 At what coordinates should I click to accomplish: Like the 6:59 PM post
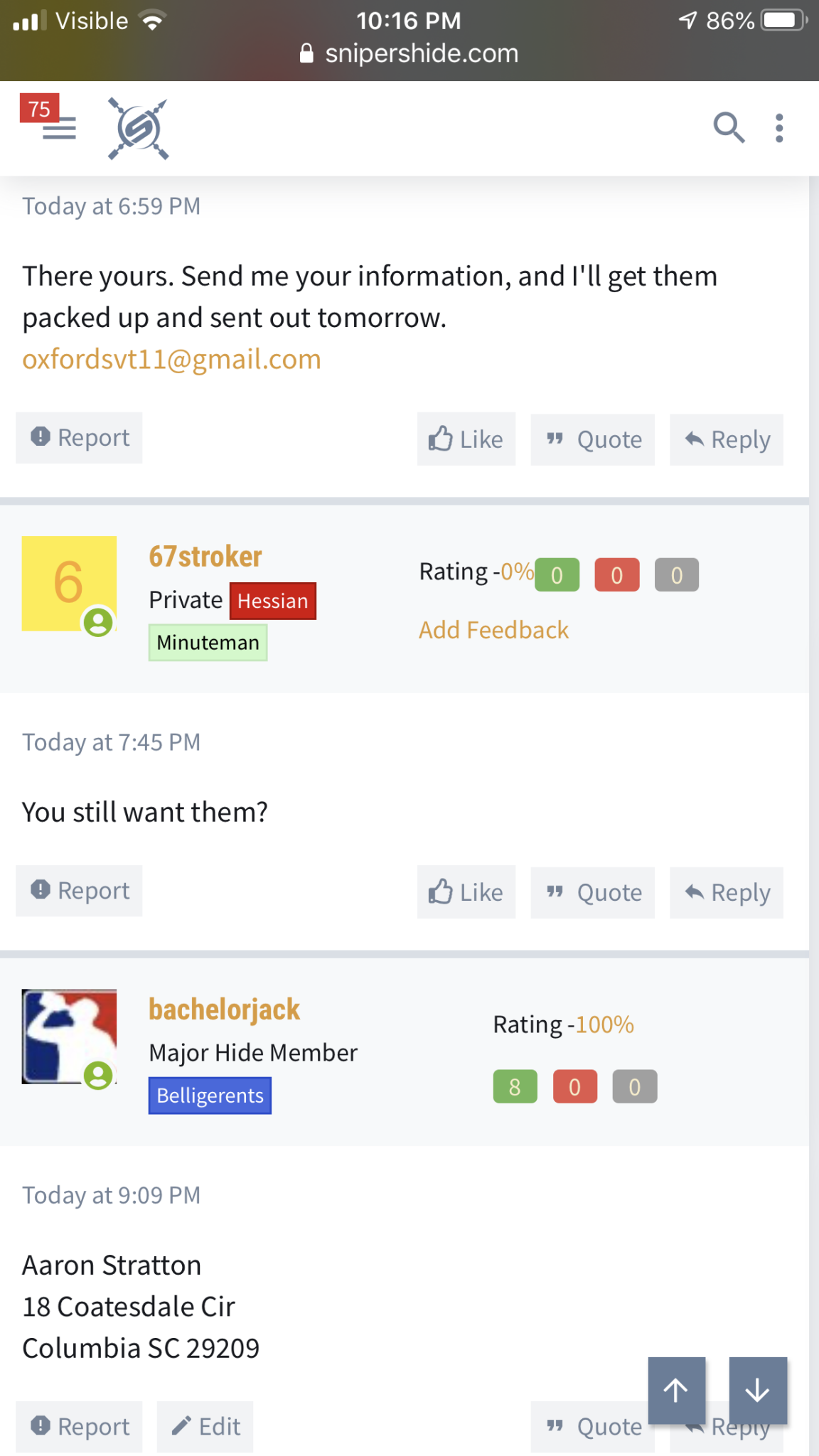(466, 439)
